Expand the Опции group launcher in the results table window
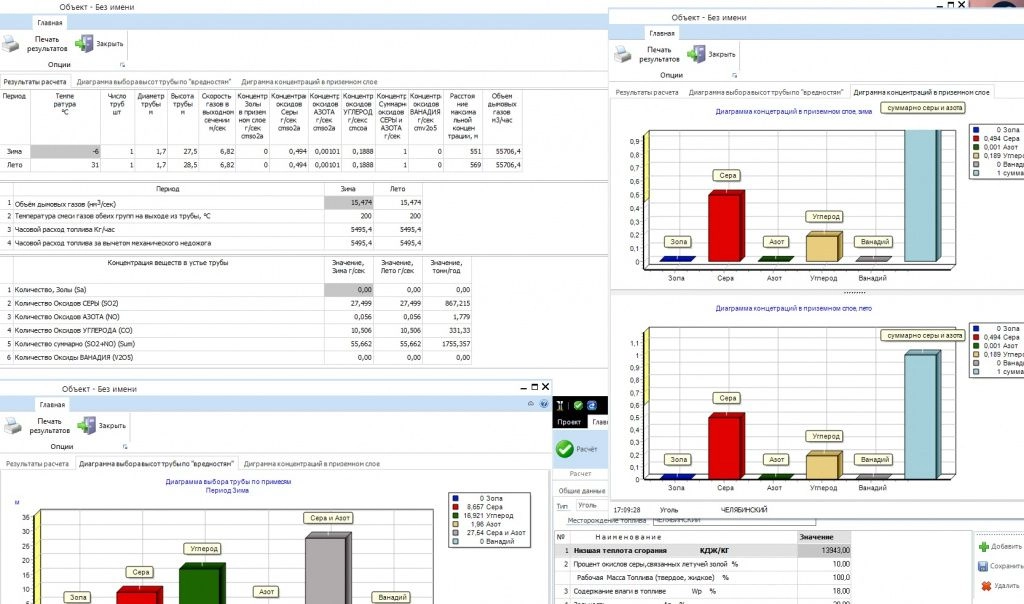Viewport: 1024px width, 604px height. tap(122, 65)
